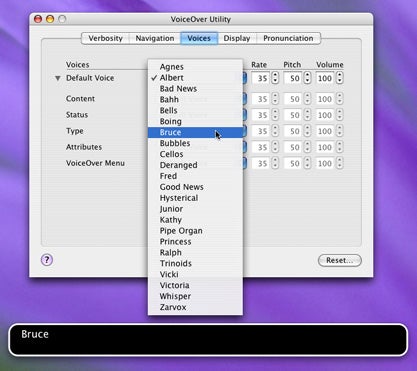Image resolution: width=417 pixels, height=371 pixels.
Task: Select Kathy from the voice menu
Action: 195,220
